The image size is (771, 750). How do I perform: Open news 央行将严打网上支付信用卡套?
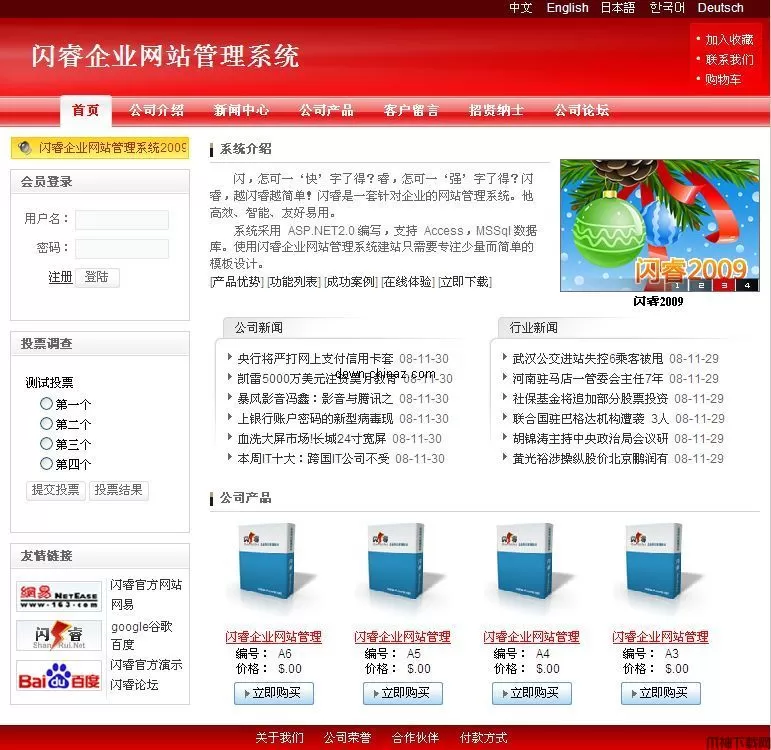315,359
